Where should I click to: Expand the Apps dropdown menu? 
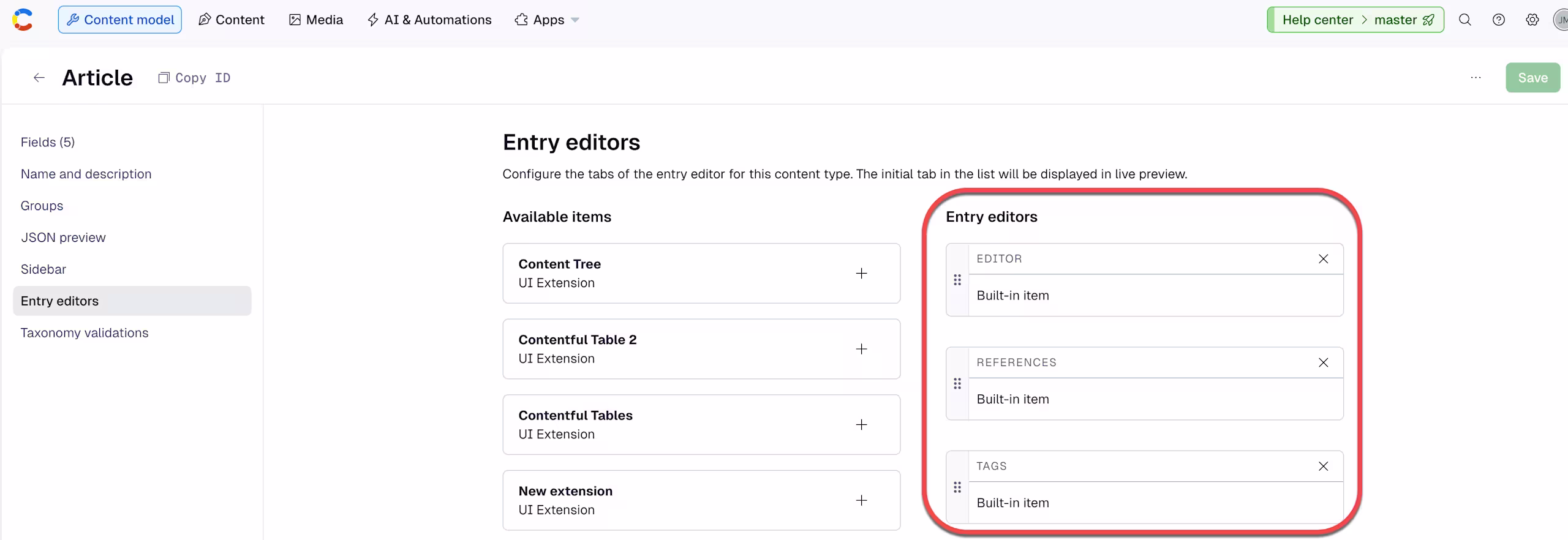547,20
